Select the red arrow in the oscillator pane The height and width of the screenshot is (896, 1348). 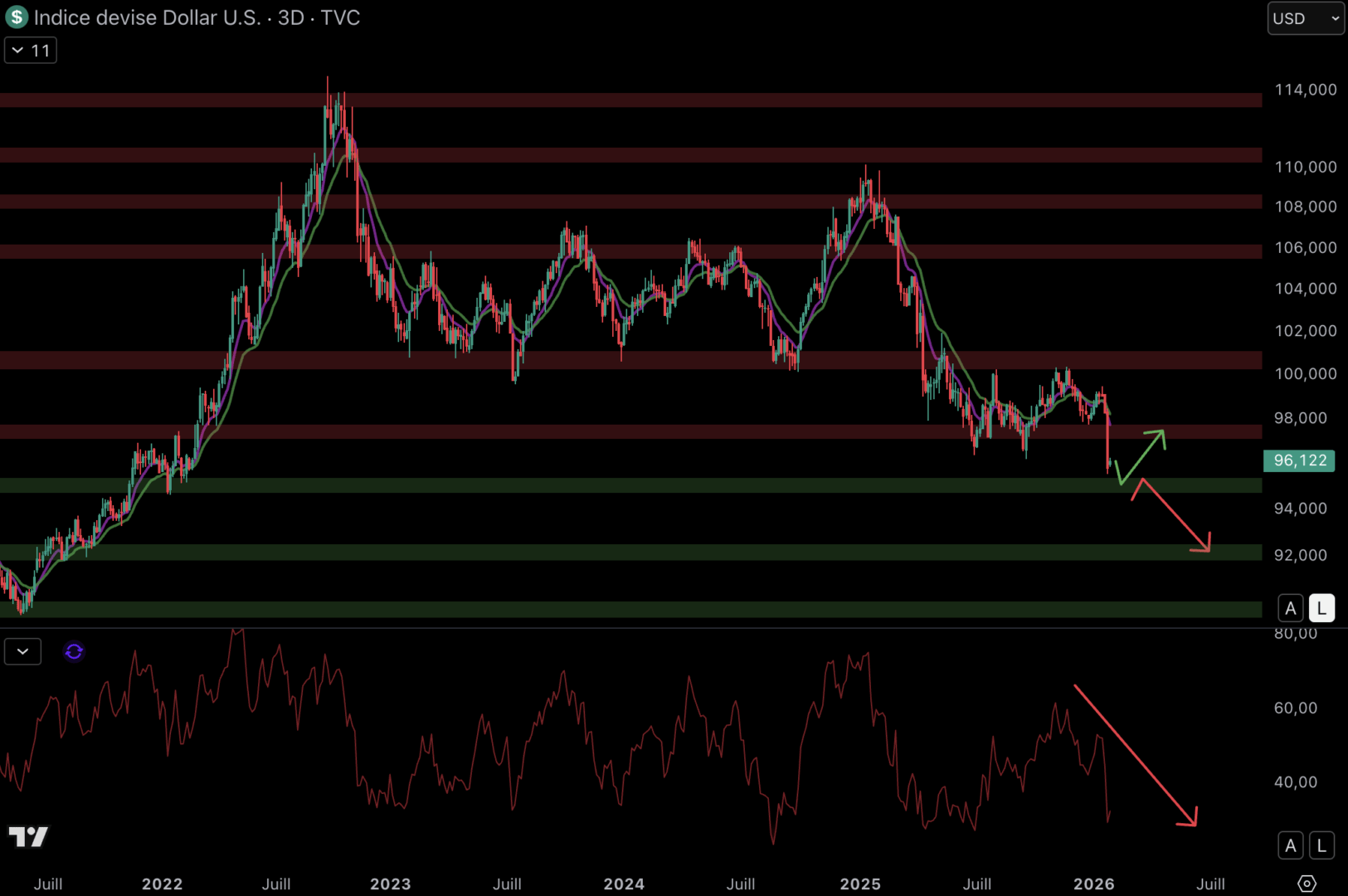pyautogui.click(x=1135, y=755)
